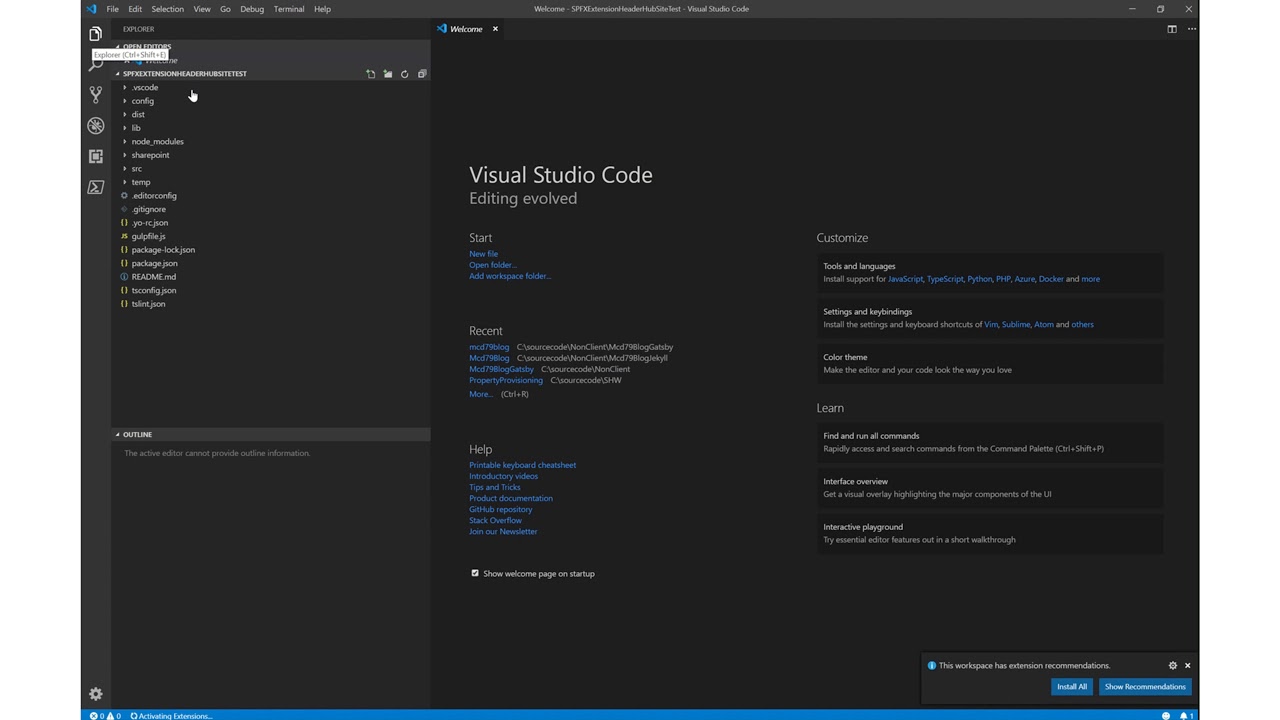
Task: Open the Color theme option
Action: 990,363
